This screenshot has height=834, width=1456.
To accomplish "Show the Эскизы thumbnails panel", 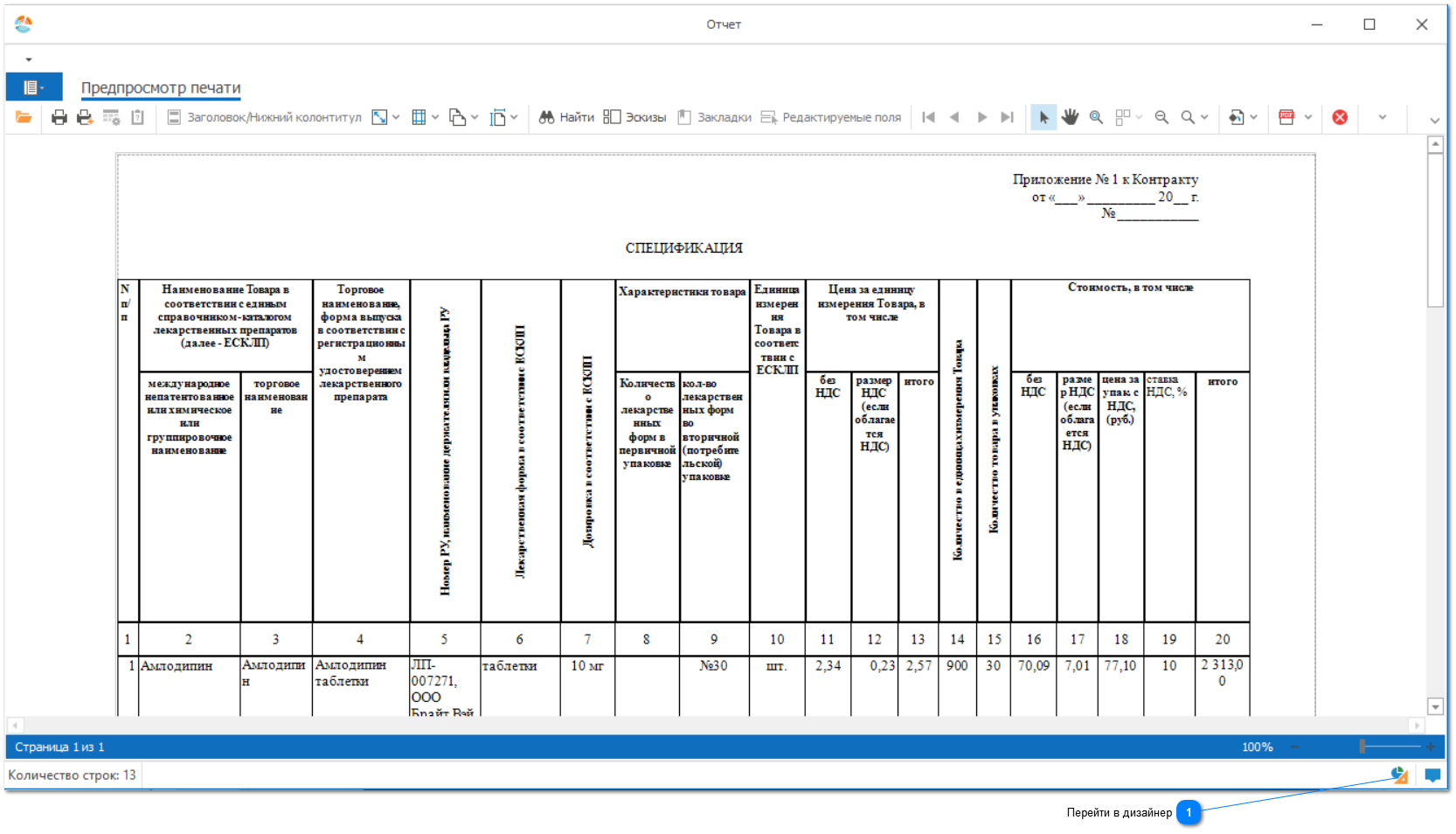I will 634,117.
